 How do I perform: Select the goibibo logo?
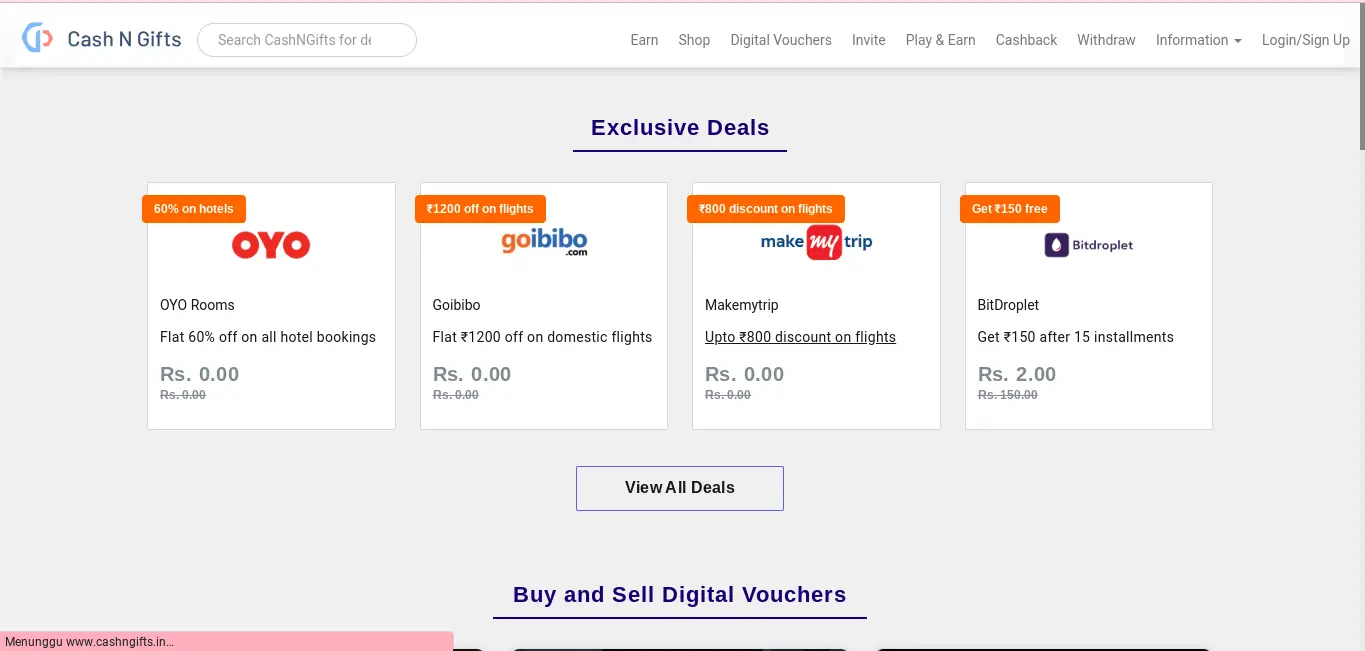(x=544, y=243)
